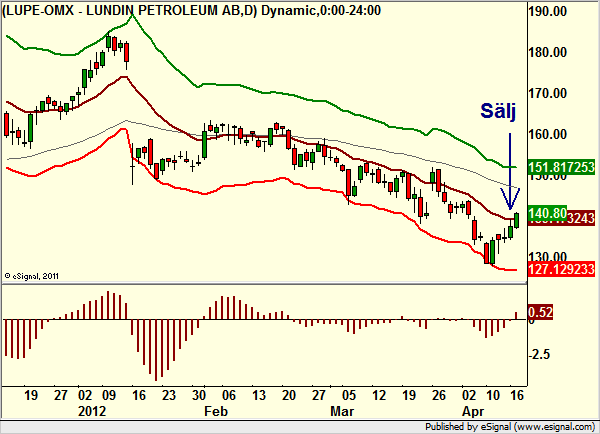The width and height of the screenshot is (600, 434).
Task: Click the Apr month label
Action: 473,412
